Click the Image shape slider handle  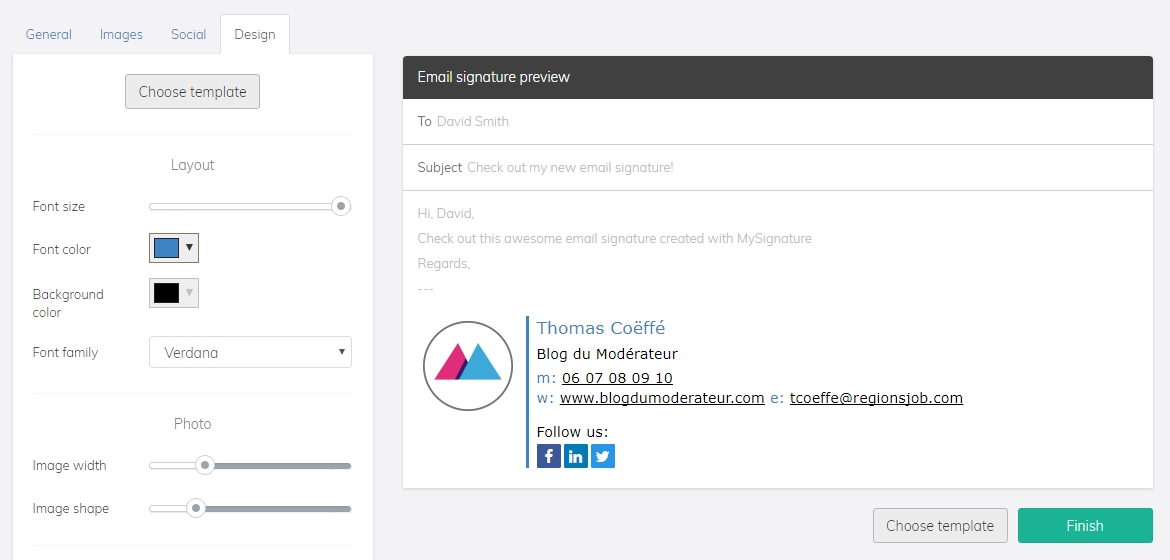195,508
